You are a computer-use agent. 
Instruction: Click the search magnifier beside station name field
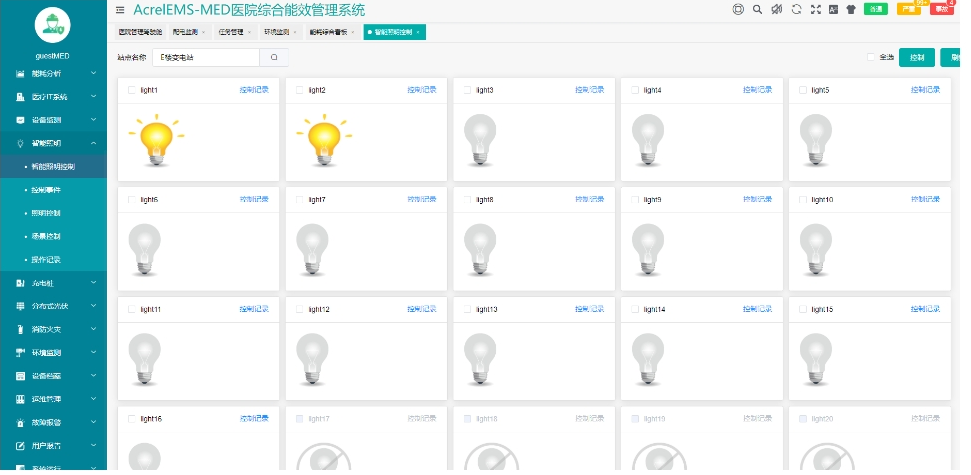click(x=274, y=58)
